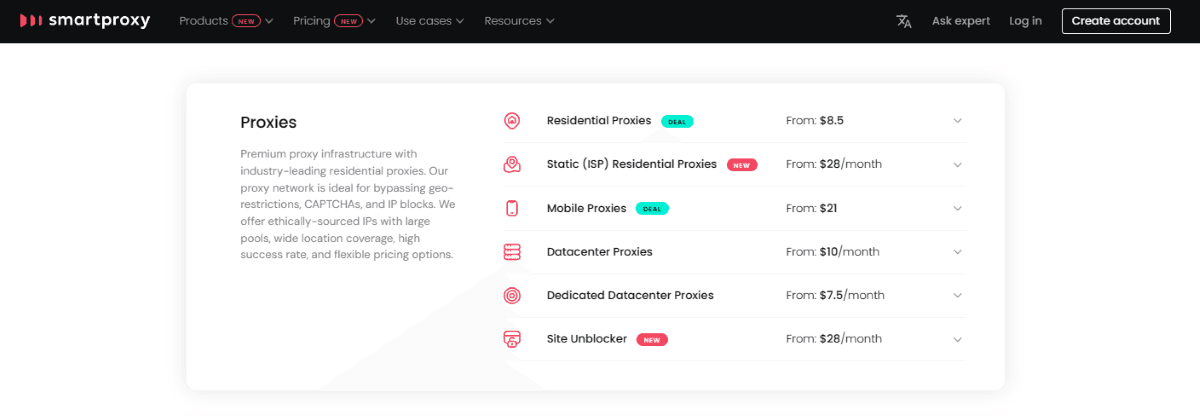Click the Datacenter Proxies server icon
The width and height of the screenshot is (1200, 416).
pos(512,252)
